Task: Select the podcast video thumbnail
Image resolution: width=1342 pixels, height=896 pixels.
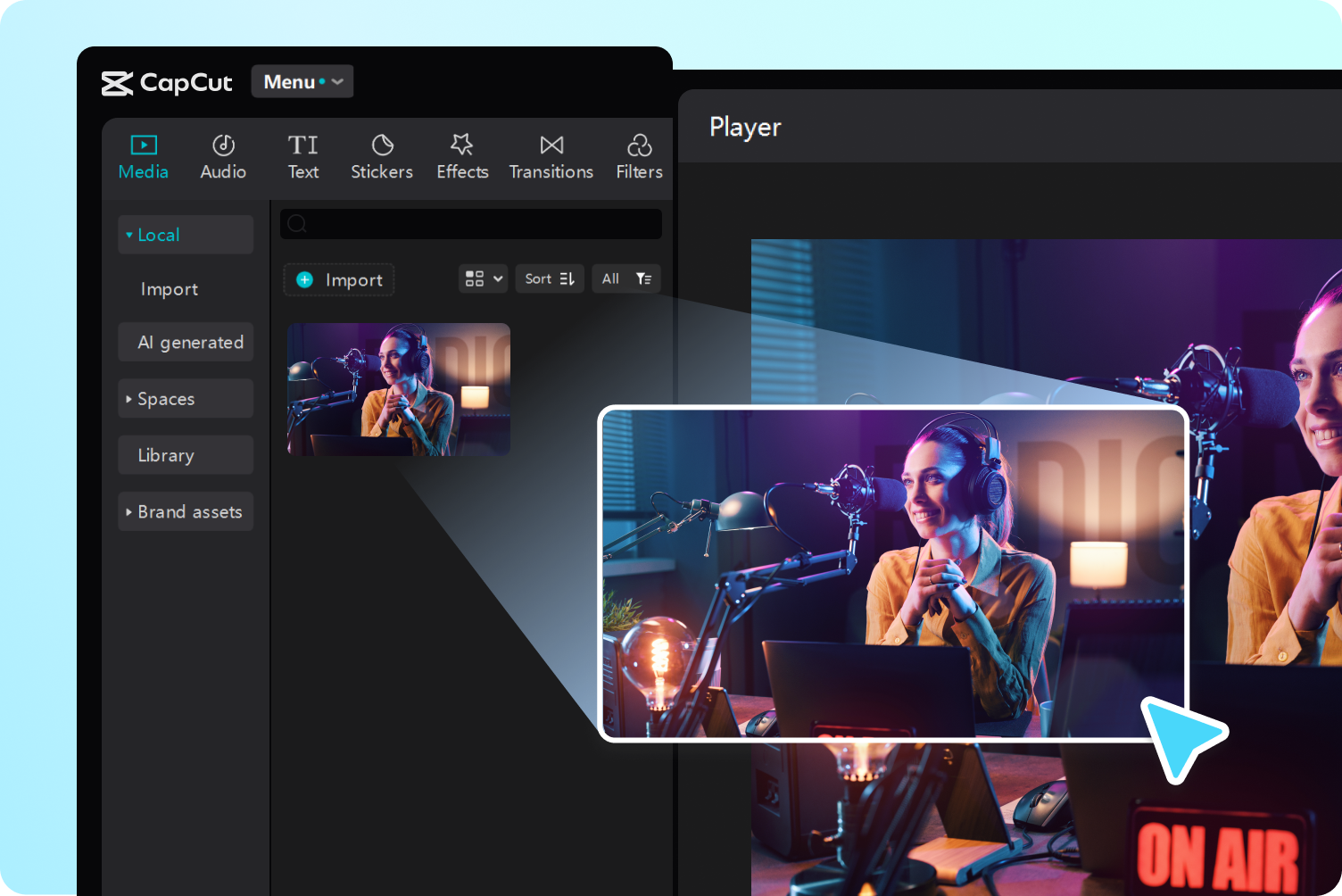Action: (x=398, y=390)
